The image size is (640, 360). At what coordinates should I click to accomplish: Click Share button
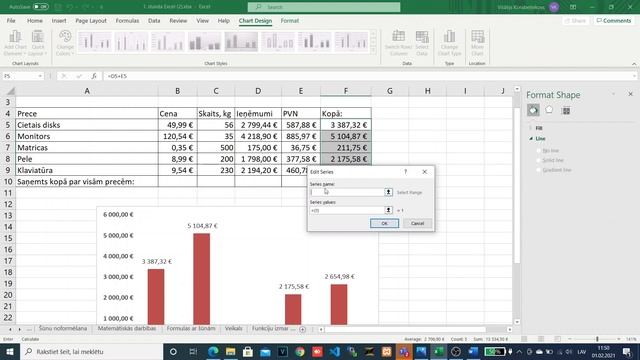click(x=576, y=20)
